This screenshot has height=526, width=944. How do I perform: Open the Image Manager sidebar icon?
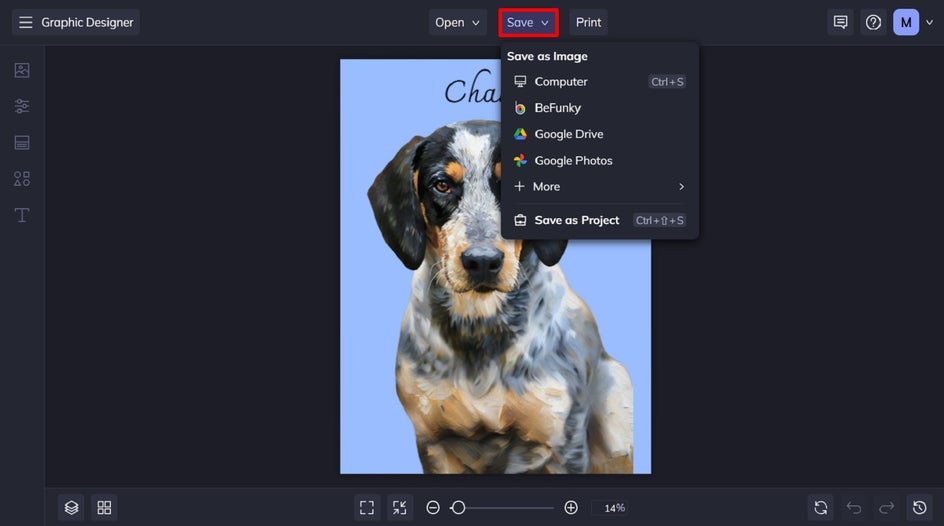click(22, 70)
